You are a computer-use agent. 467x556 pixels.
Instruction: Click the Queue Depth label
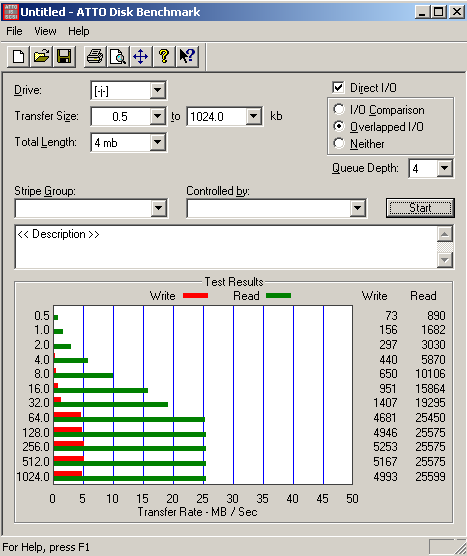pyautogui.click(x=365, y=168)
